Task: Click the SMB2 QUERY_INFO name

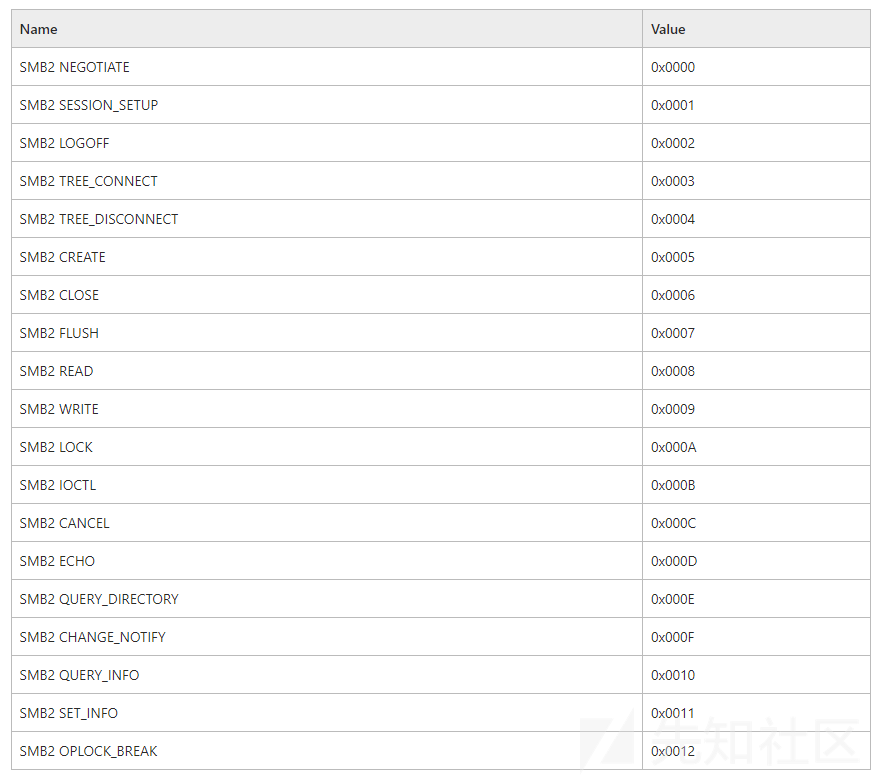Action: point(79,675)
